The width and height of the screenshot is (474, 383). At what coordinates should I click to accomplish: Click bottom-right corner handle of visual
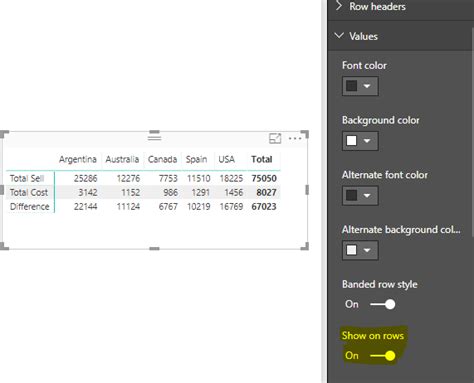(305, 246)
